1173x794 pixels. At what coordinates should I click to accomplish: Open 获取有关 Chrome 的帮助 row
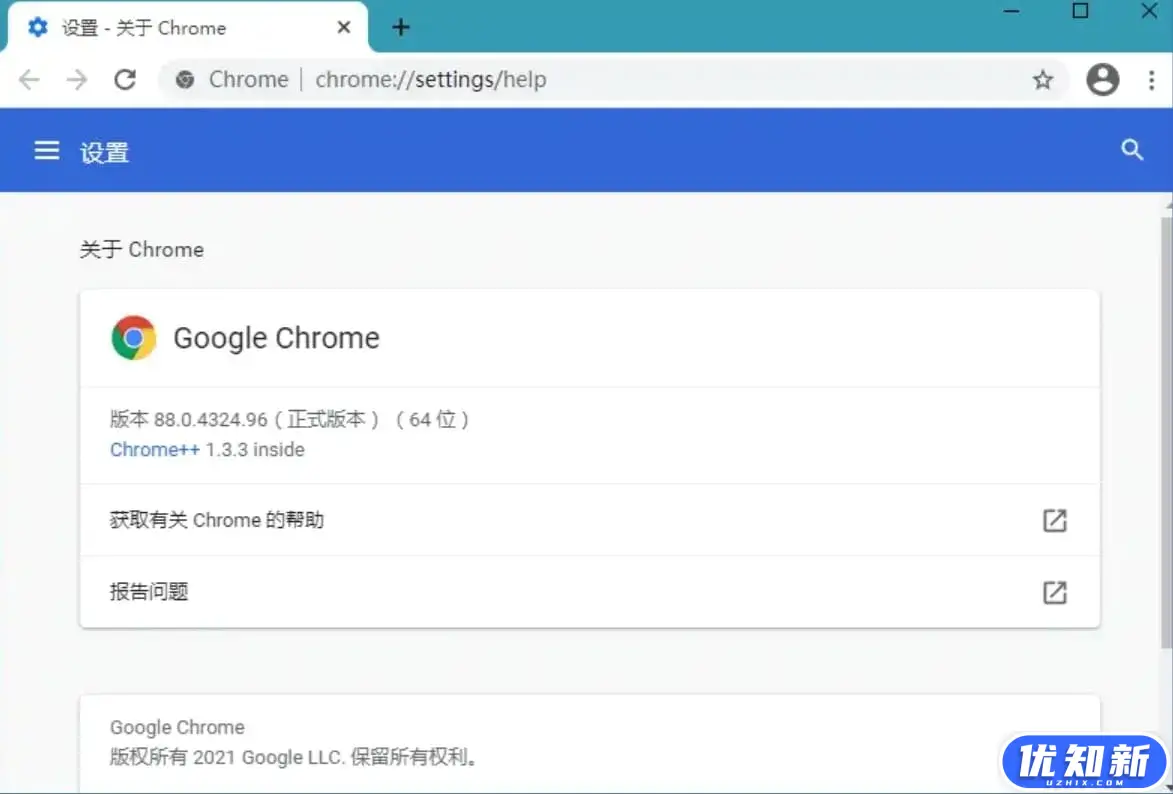point(217,520)
